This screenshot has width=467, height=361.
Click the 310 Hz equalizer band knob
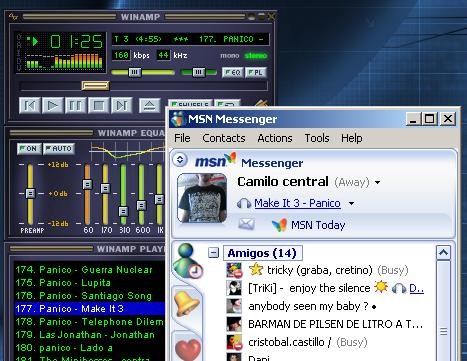[123, 211]
